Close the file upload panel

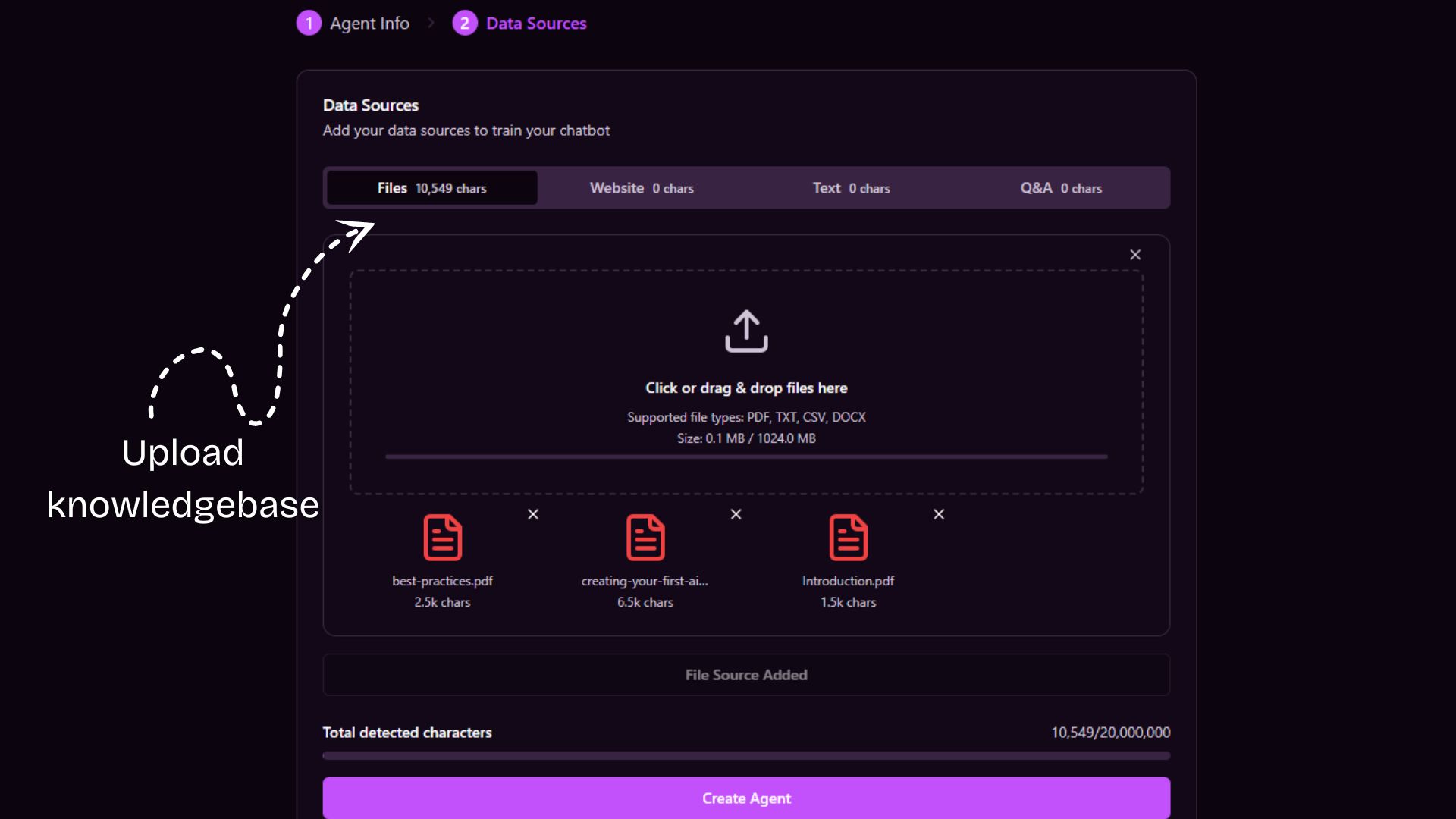click(1135, 255)
